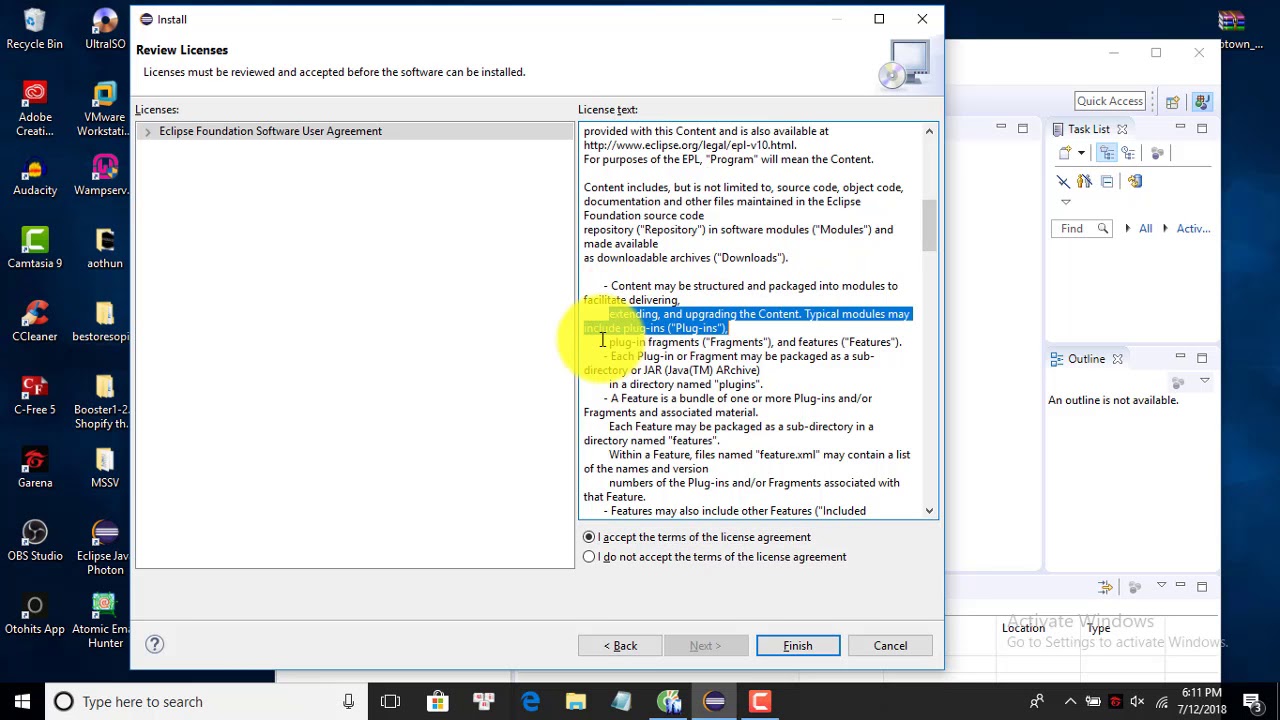Open Task List view menu triangle
This screenshot has height=720, width=1280.
tap(1066, 202)
